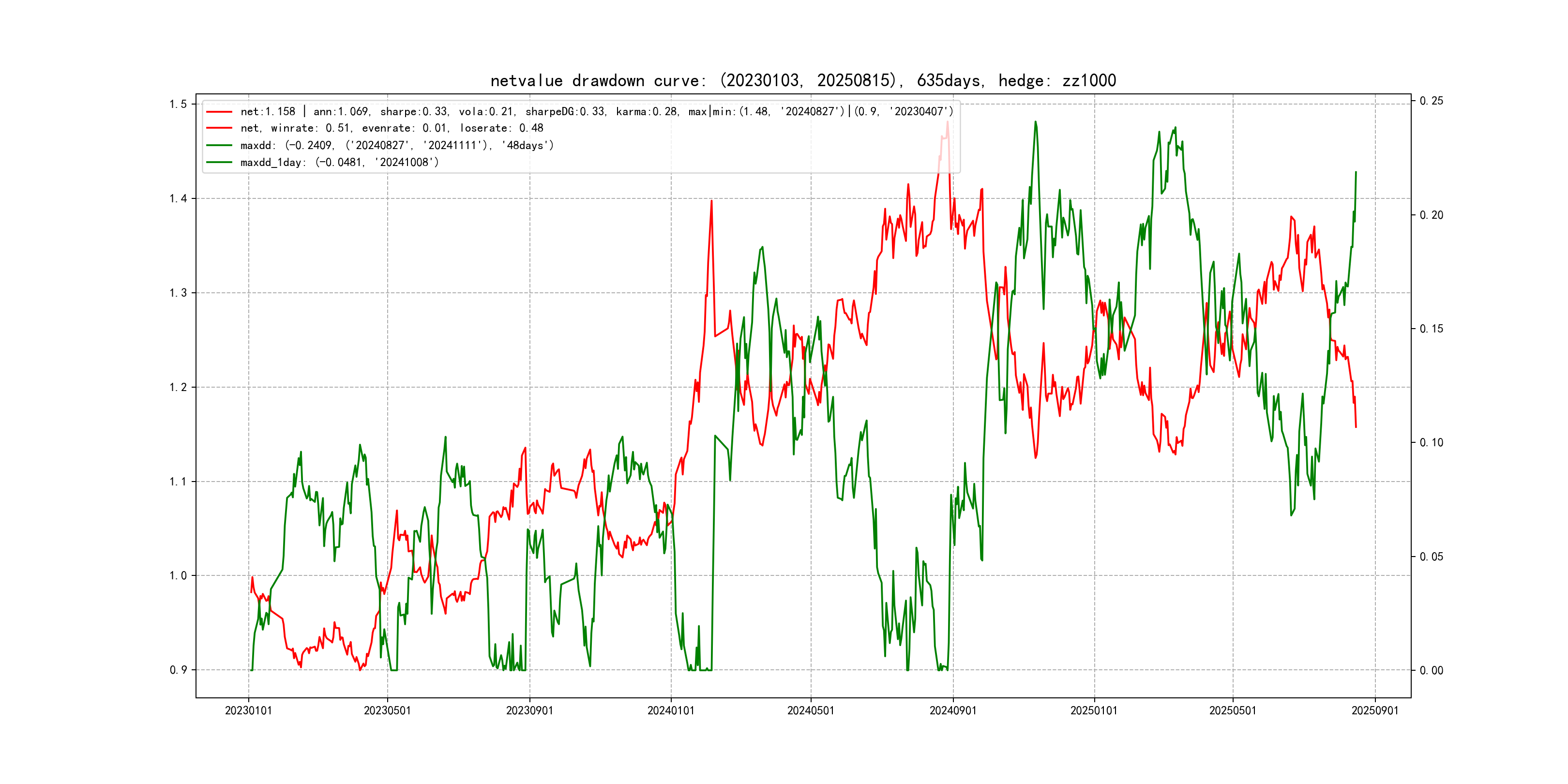Viewport: 1568px width, 784px height.
Task: Click x-axis tick label 20250901
Action: [1375, 710]
